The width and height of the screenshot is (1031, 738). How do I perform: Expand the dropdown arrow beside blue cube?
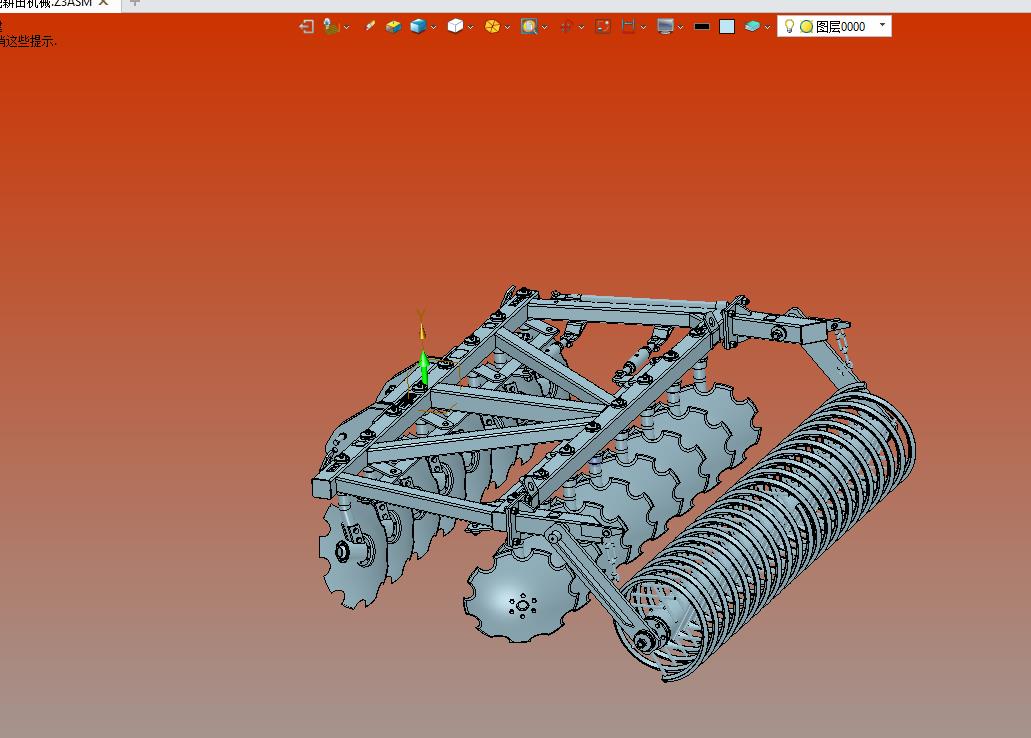434,28
